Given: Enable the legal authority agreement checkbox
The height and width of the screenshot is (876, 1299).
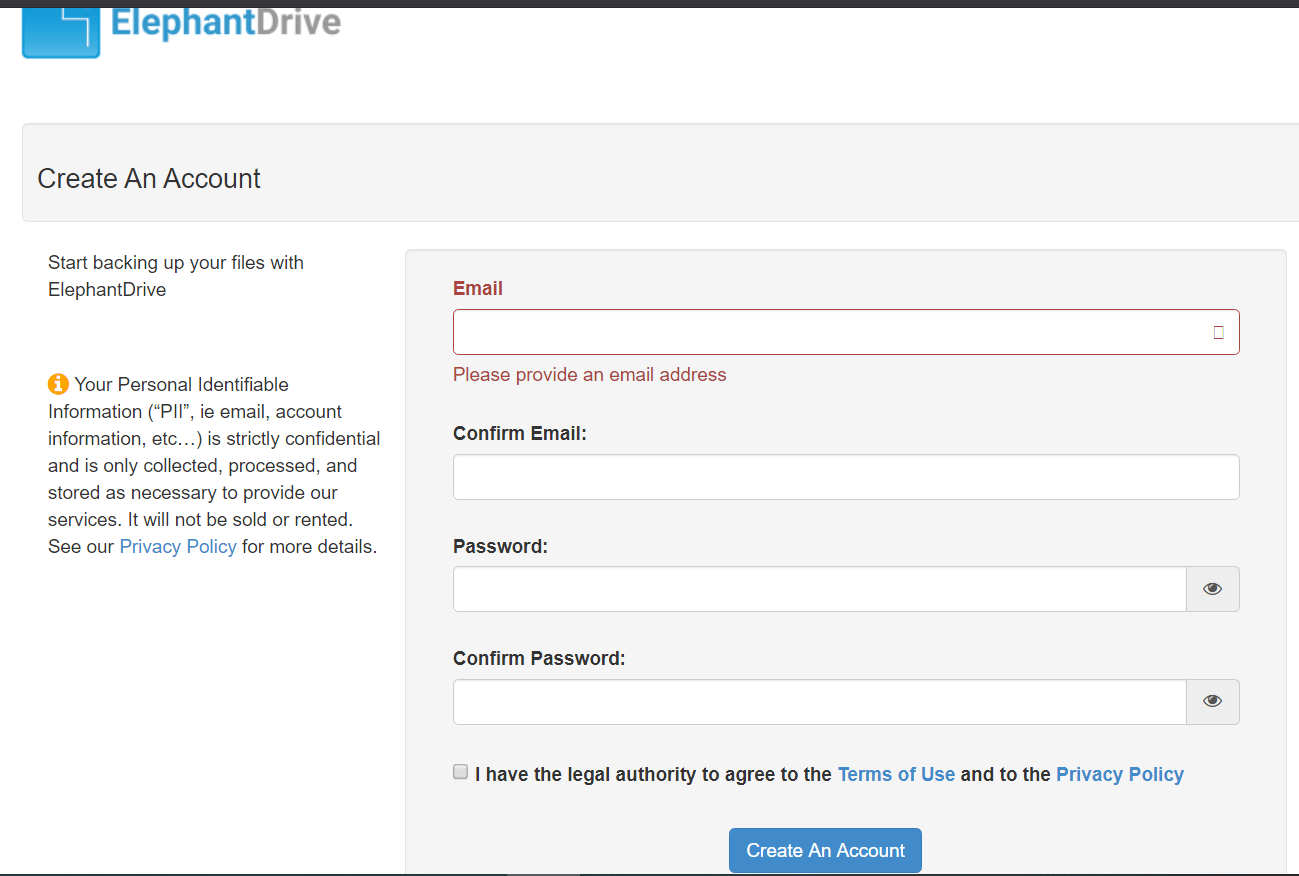Looking at the screenshot, I should click(460, 771).
